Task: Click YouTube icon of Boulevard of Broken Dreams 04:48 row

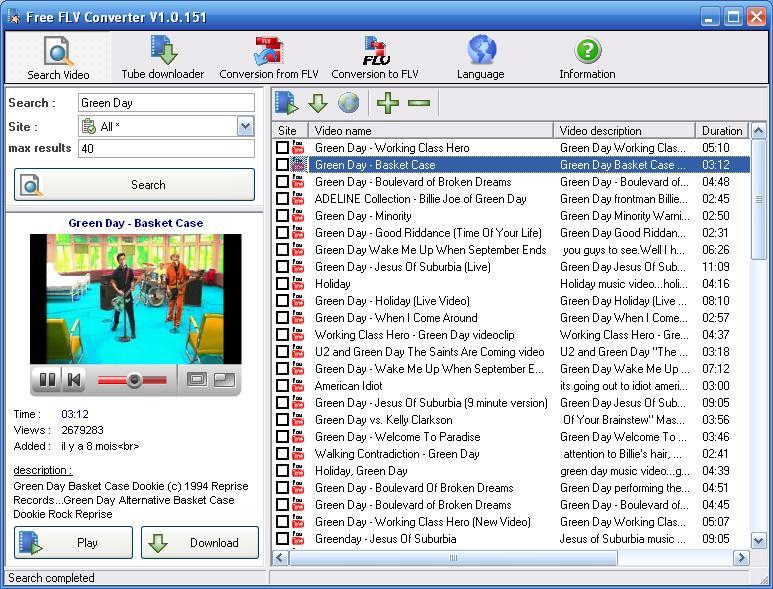Action: pyautogui.click(x=298, y=182)
